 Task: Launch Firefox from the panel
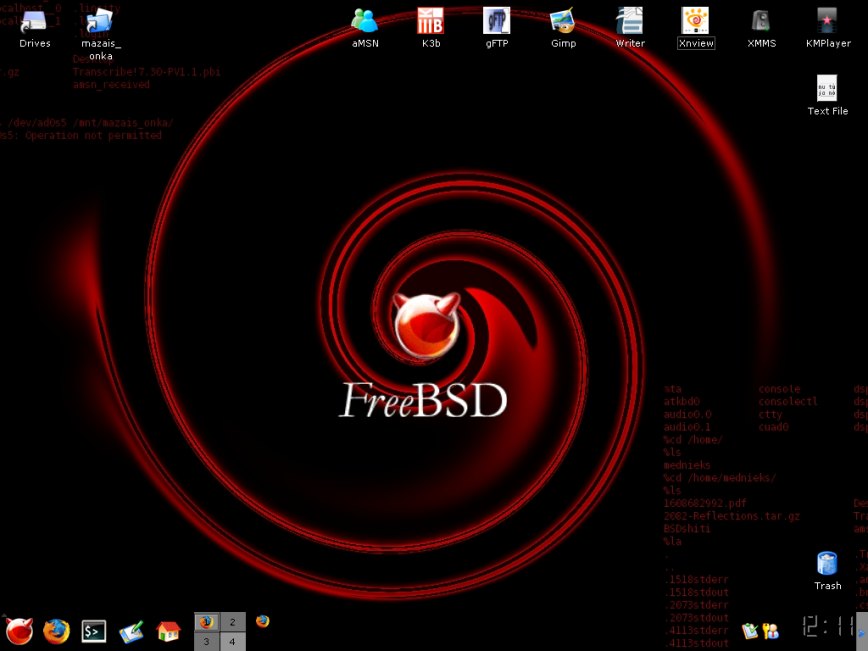tap(56, 631)
